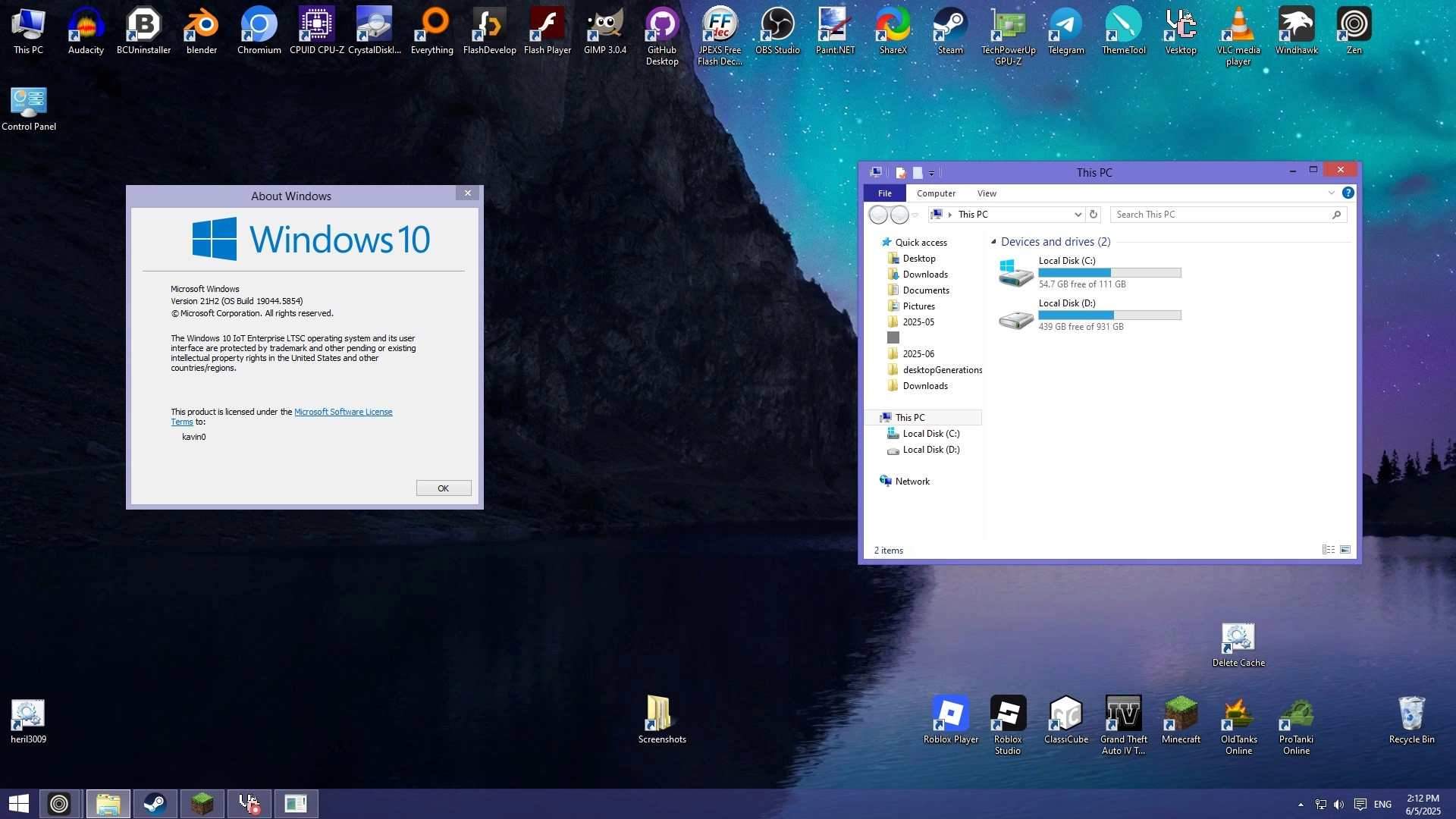Select the ShareX desktop icon
1456x819 pixels.
[x=893, y=31]
